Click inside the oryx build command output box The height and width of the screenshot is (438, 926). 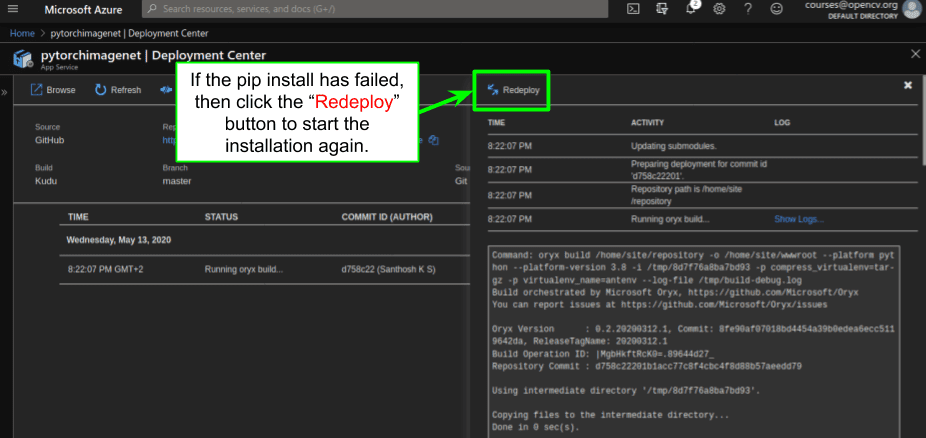(694, 342)
